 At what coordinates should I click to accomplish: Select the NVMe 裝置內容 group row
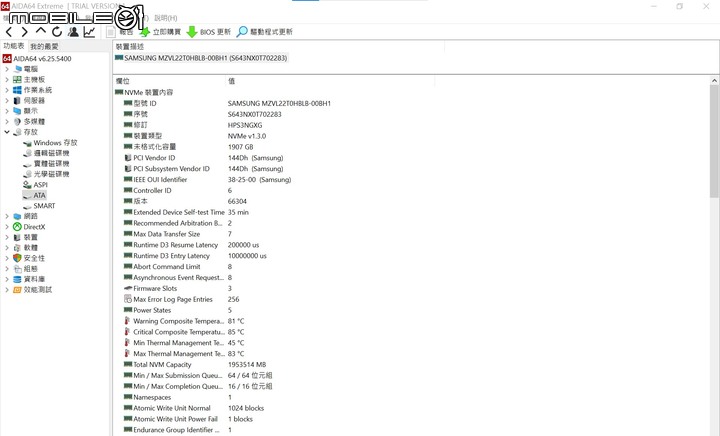(144, 92)
